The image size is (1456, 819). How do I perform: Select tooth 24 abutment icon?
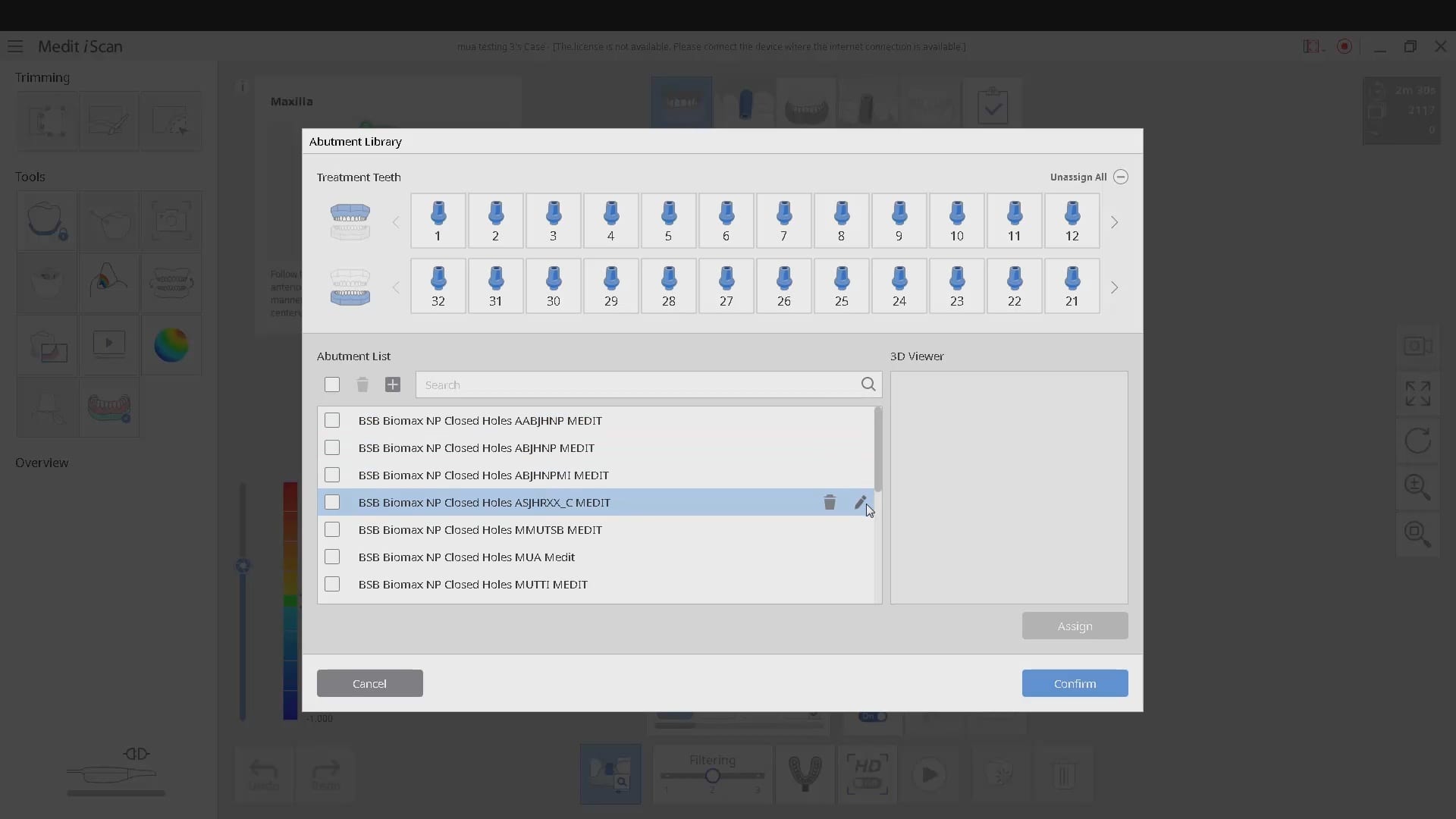[899, 286]
